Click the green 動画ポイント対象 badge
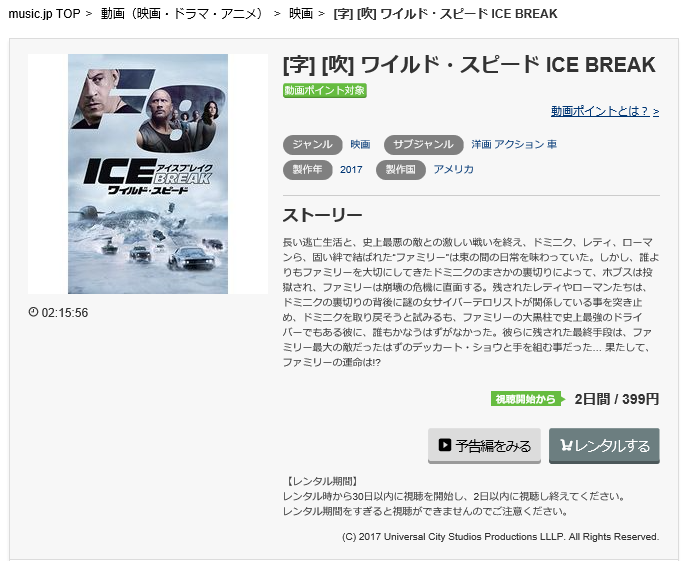The width and height of the screenshot is (681, 561). [325, 90]
